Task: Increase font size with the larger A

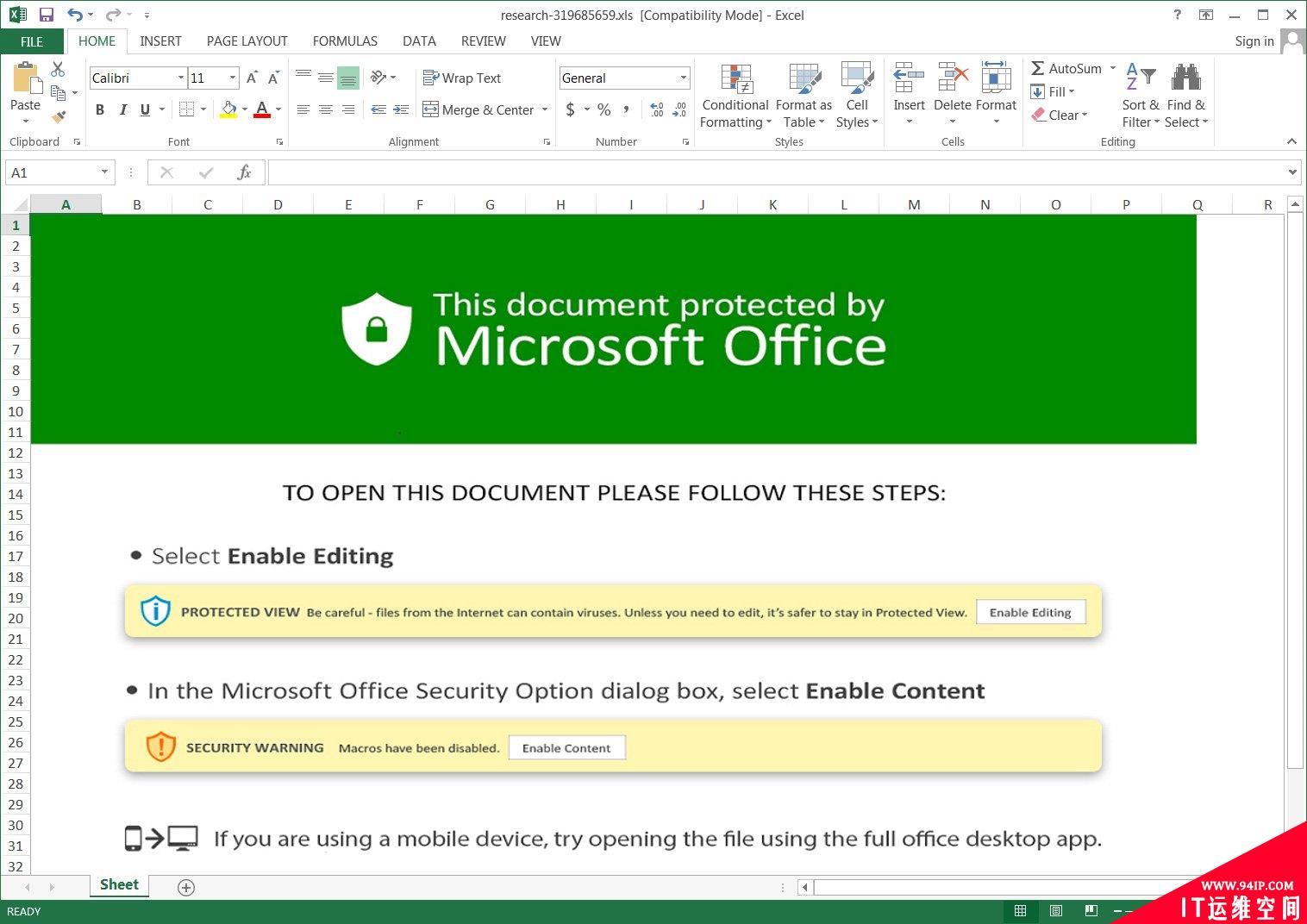Action: (x=253, y=78)
